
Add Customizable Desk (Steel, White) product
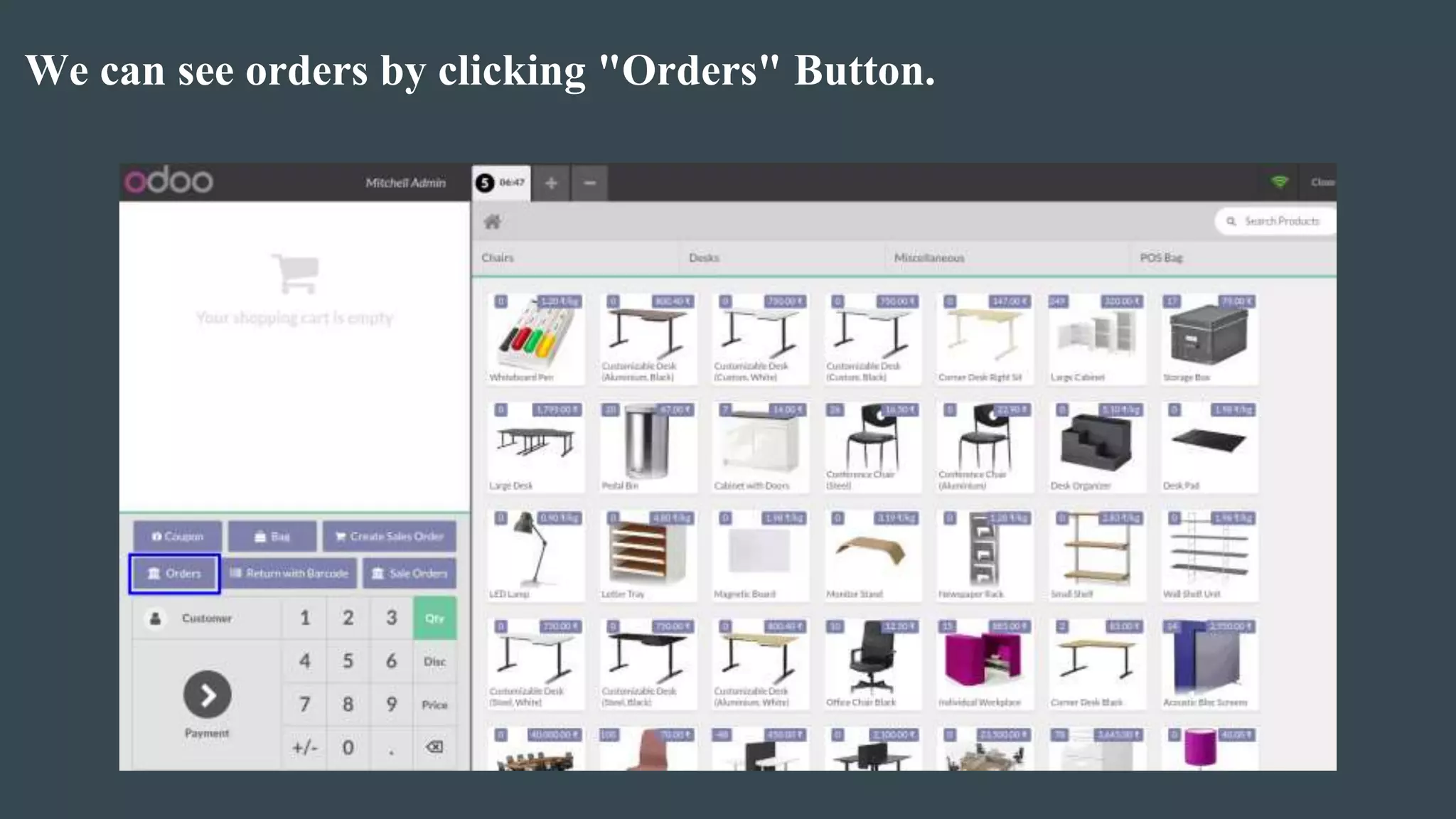pos(536,663)
